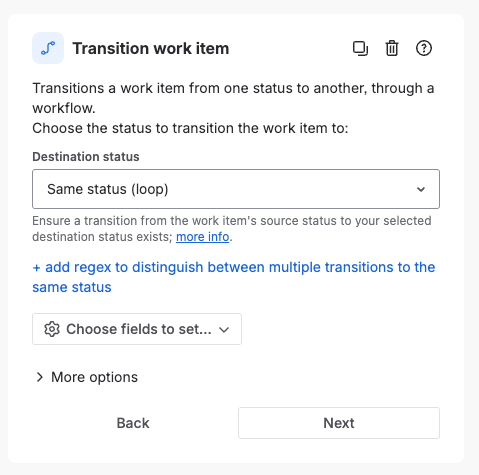This screenshot has width=479, height=475.
Task: Go back with the Back button
Action: coord(133,423)
